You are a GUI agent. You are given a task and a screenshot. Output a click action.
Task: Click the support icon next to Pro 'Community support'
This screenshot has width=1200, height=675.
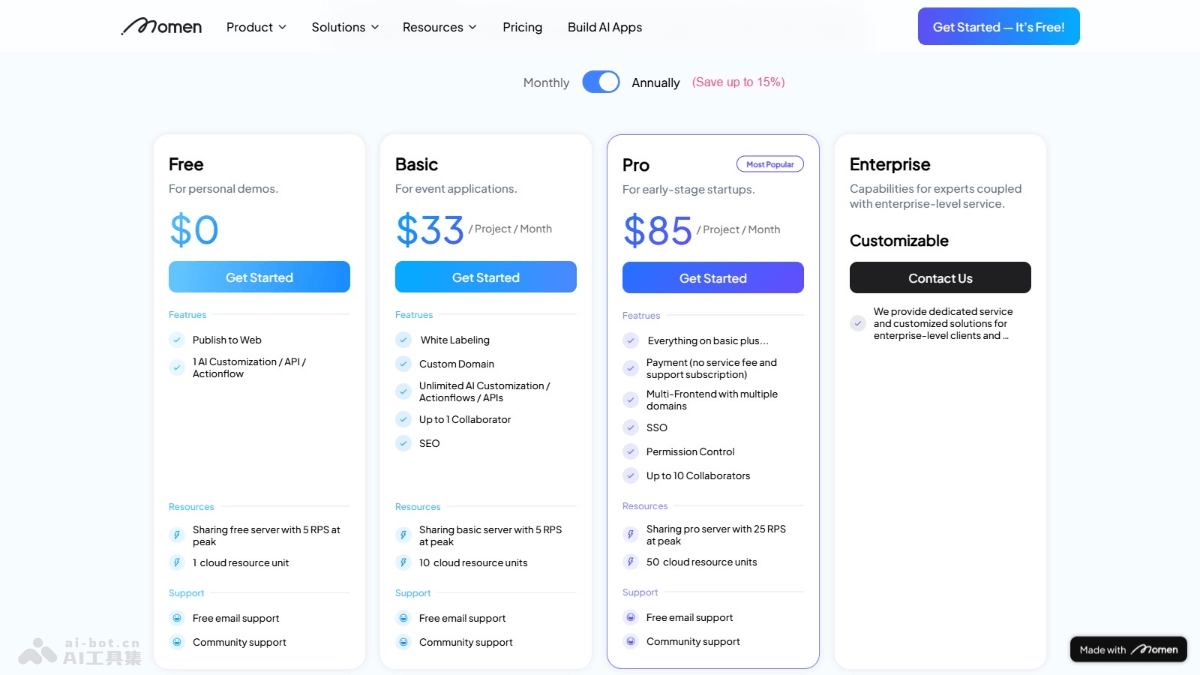click(x=630, y=641)
